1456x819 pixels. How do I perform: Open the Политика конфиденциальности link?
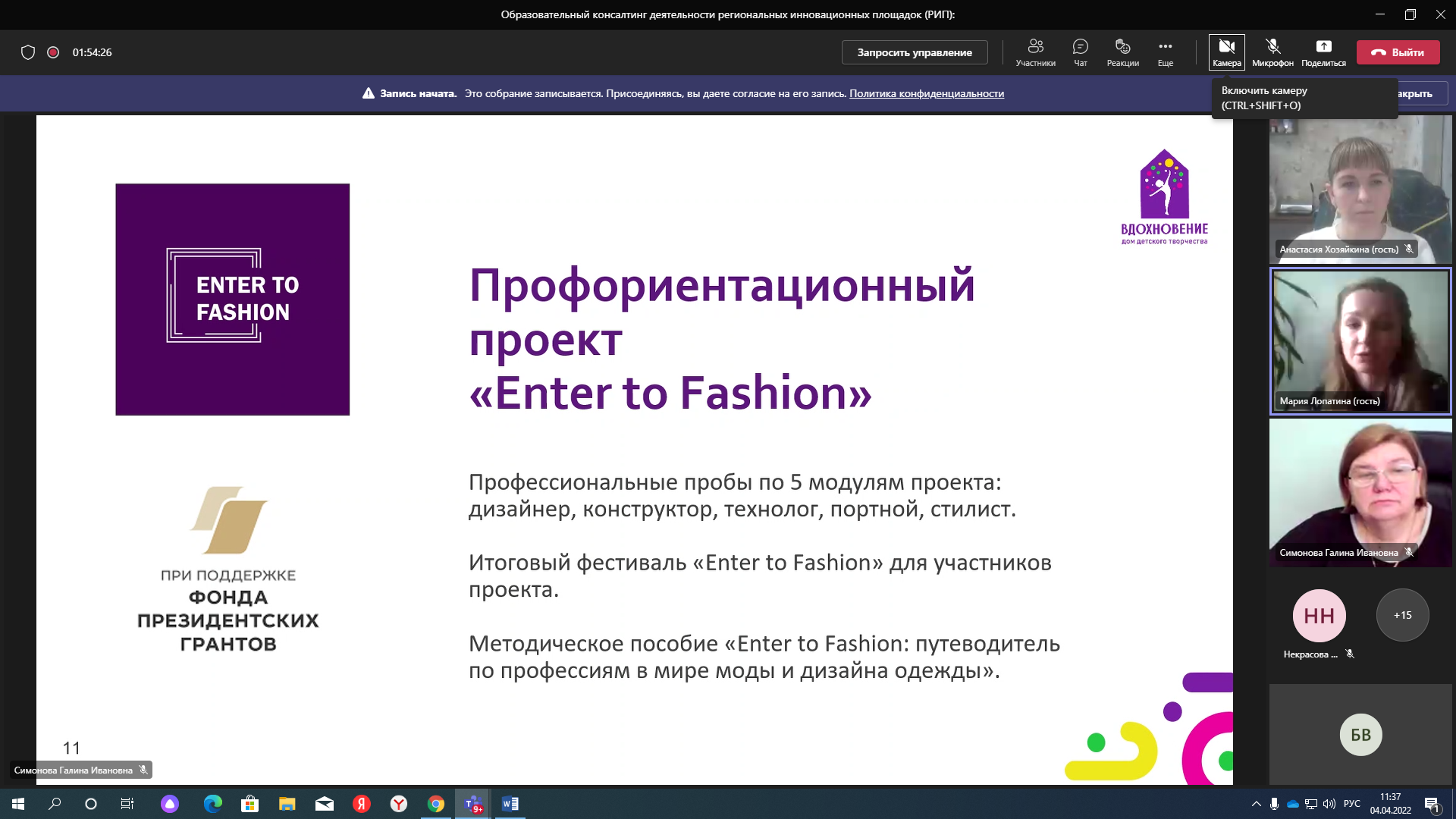pos(926,93)
